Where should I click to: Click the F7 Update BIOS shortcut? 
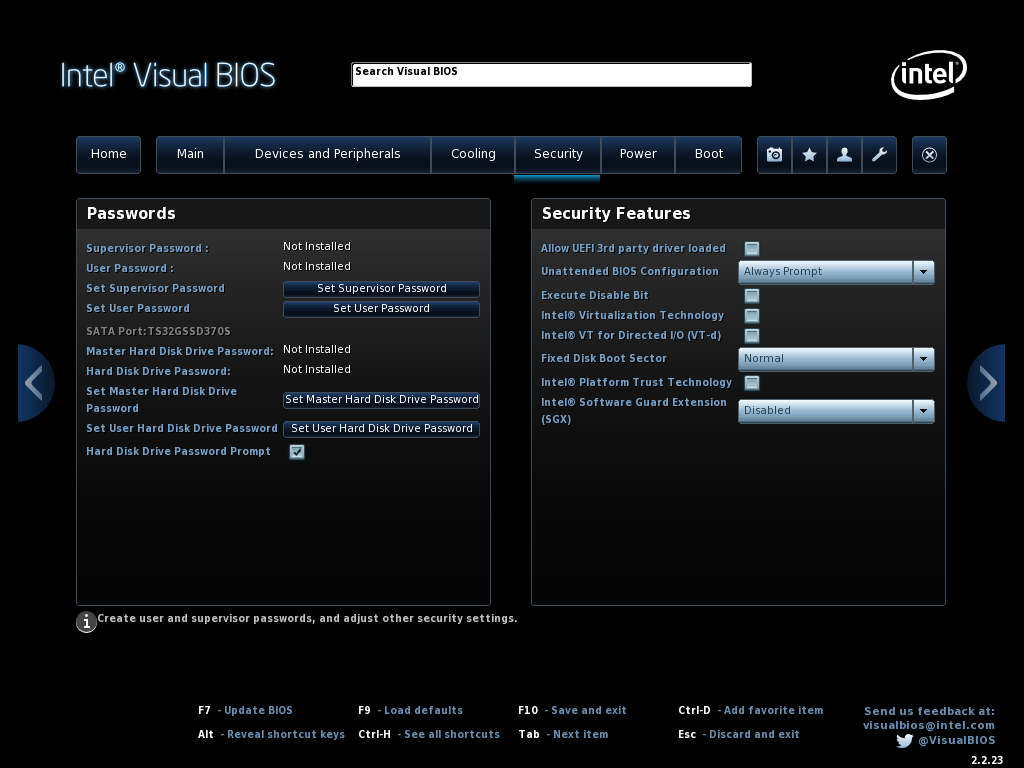pyautogui.click(x=246, y=711)
